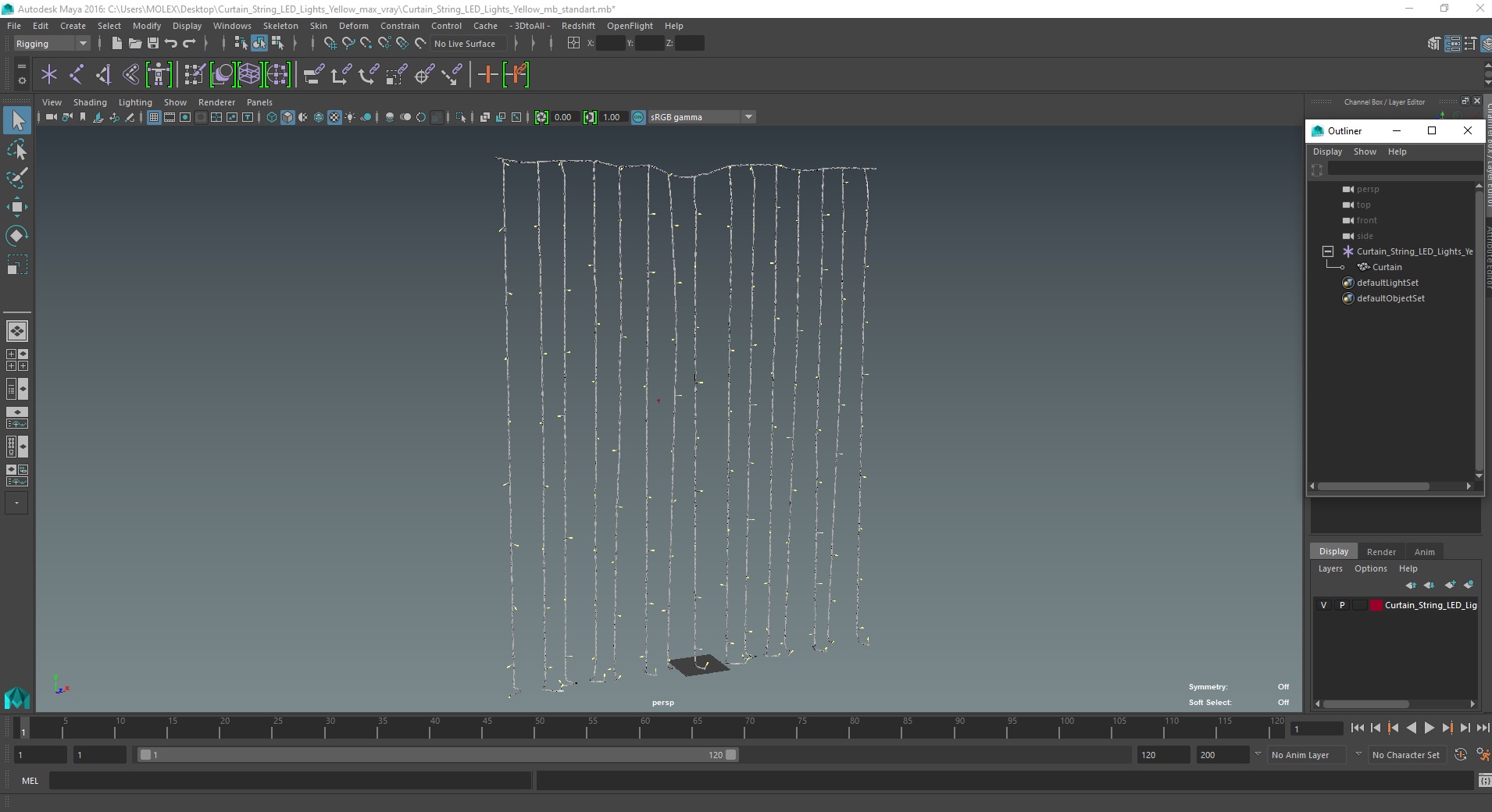The image size is (1492, 812).
Task: Click the animation preferences icon by character set
Action: click(1483, 755)
